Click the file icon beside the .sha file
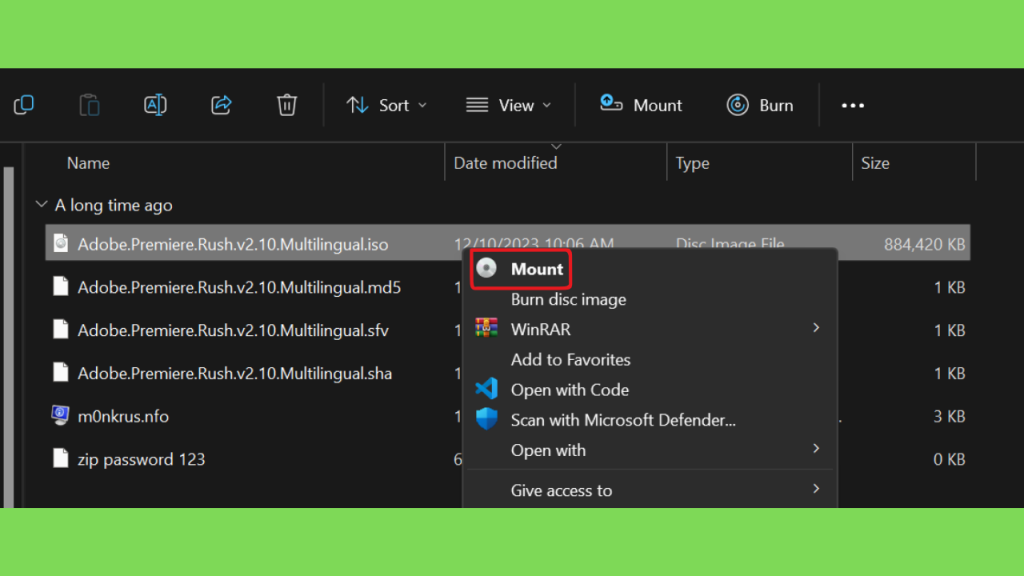1024x576 pixels. pyautogui.click(x=60, y=372)
